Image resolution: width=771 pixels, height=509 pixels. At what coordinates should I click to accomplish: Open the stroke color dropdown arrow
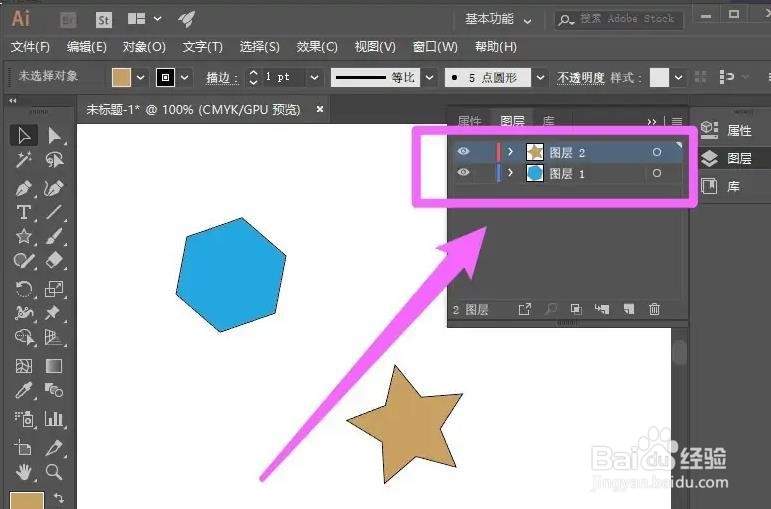184,77
